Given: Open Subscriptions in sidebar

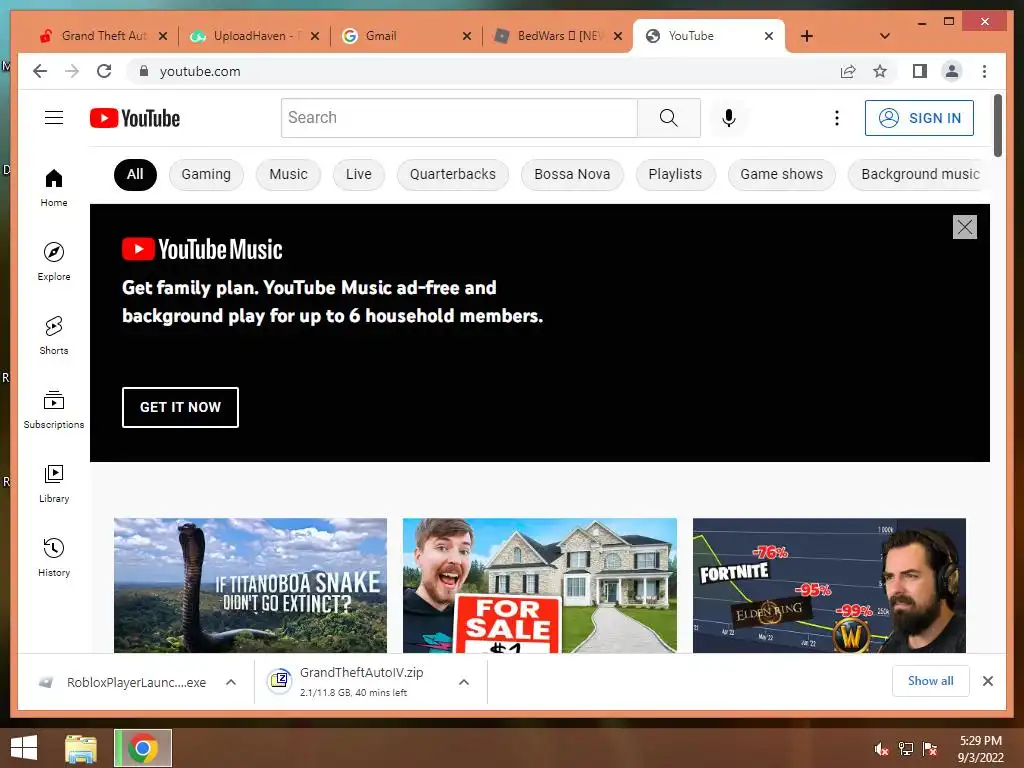Looking at the screenshot, I should pyautogui.click(x=54, y=409).
